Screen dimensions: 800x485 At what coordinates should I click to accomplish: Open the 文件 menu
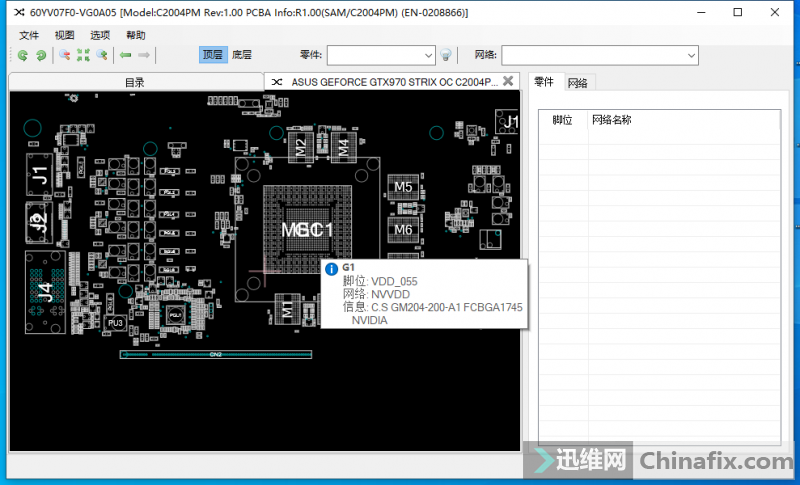(29, 35)
